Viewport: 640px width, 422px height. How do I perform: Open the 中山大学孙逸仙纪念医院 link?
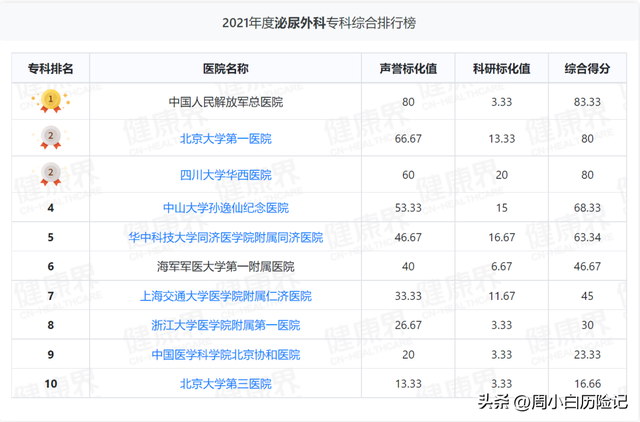(226, 208)
